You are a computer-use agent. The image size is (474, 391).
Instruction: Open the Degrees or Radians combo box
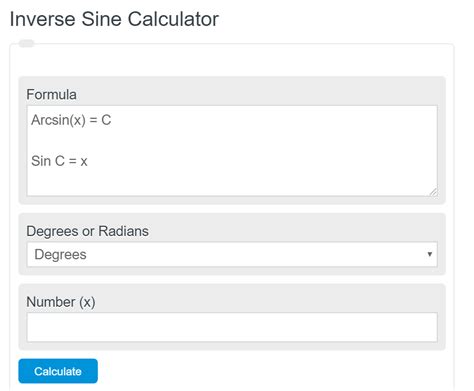[x=232, y=254]
